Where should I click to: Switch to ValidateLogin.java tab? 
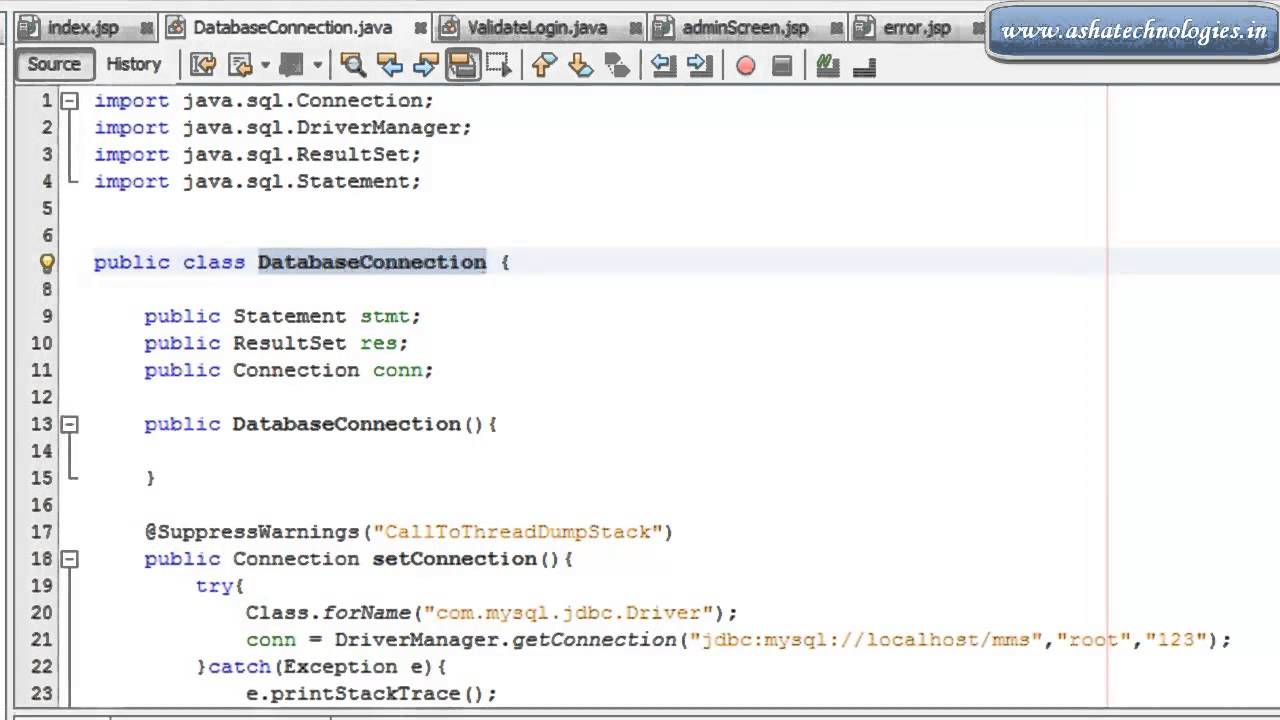pyautogui.click(x=537, y=28)
